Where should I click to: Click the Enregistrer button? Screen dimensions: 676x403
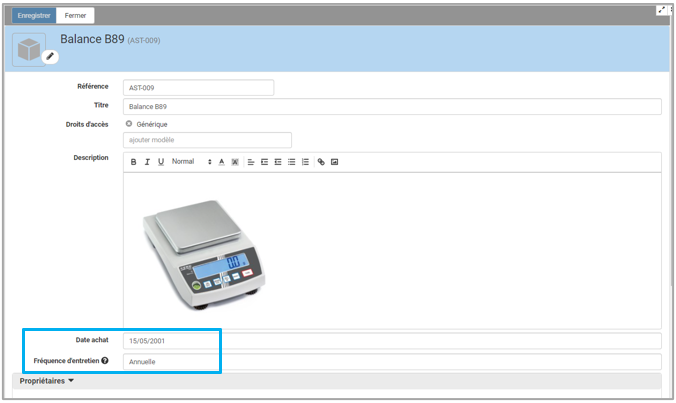coord(34,16)
